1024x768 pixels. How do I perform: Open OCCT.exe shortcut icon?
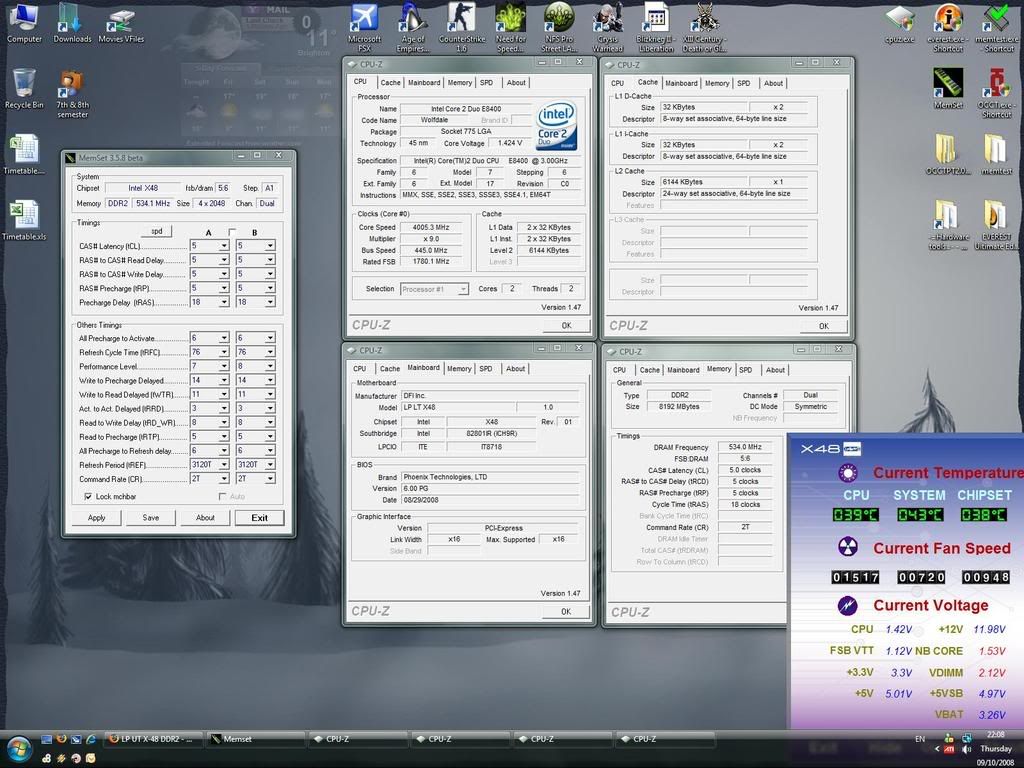point(997,93)
